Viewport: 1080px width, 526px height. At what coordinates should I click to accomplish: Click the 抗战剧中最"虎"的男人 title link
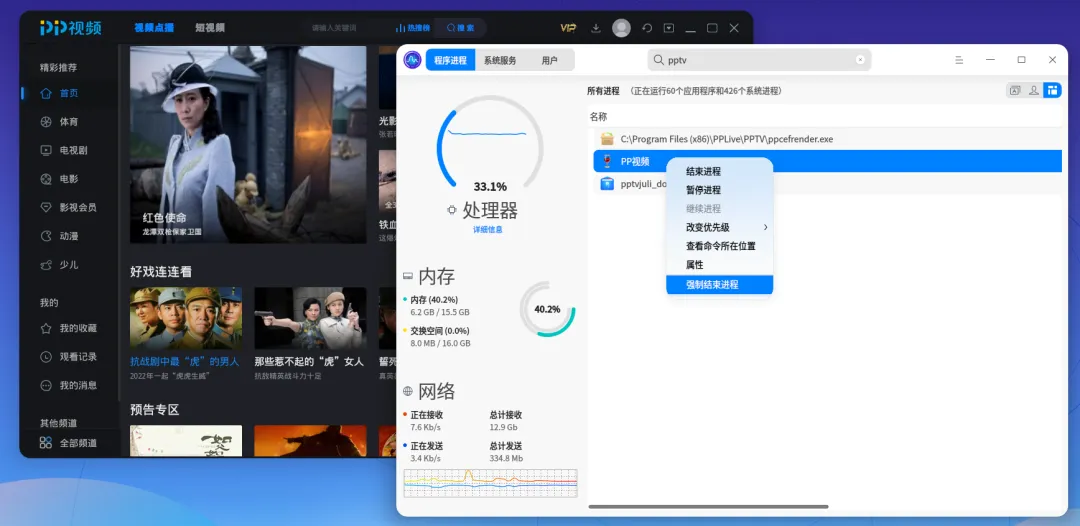(185, 361)
